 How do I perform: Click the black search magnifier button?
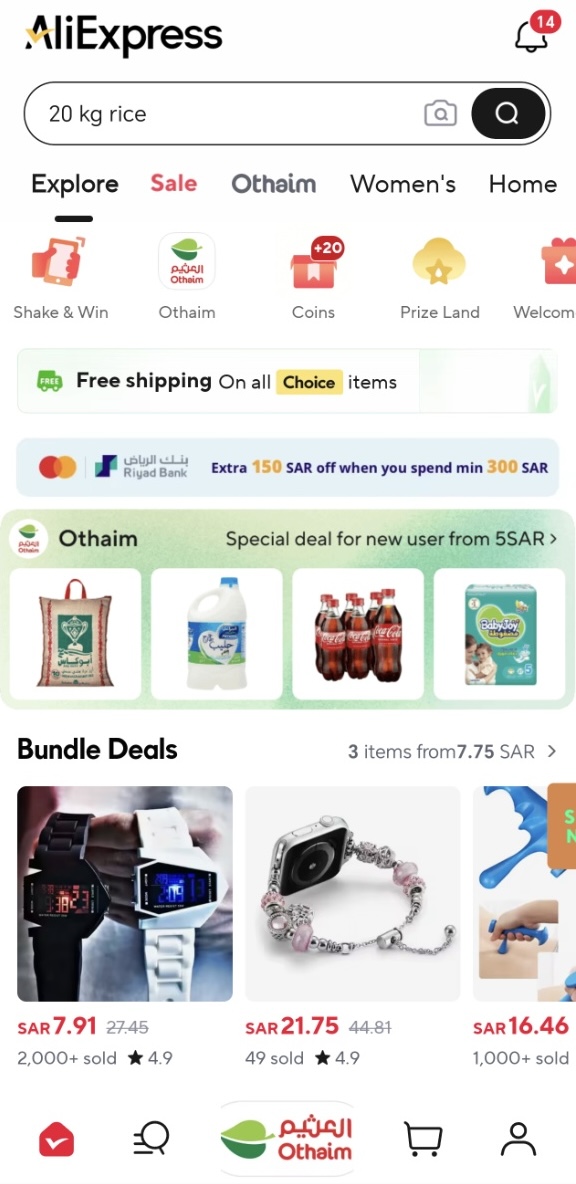tap(508, 114)
